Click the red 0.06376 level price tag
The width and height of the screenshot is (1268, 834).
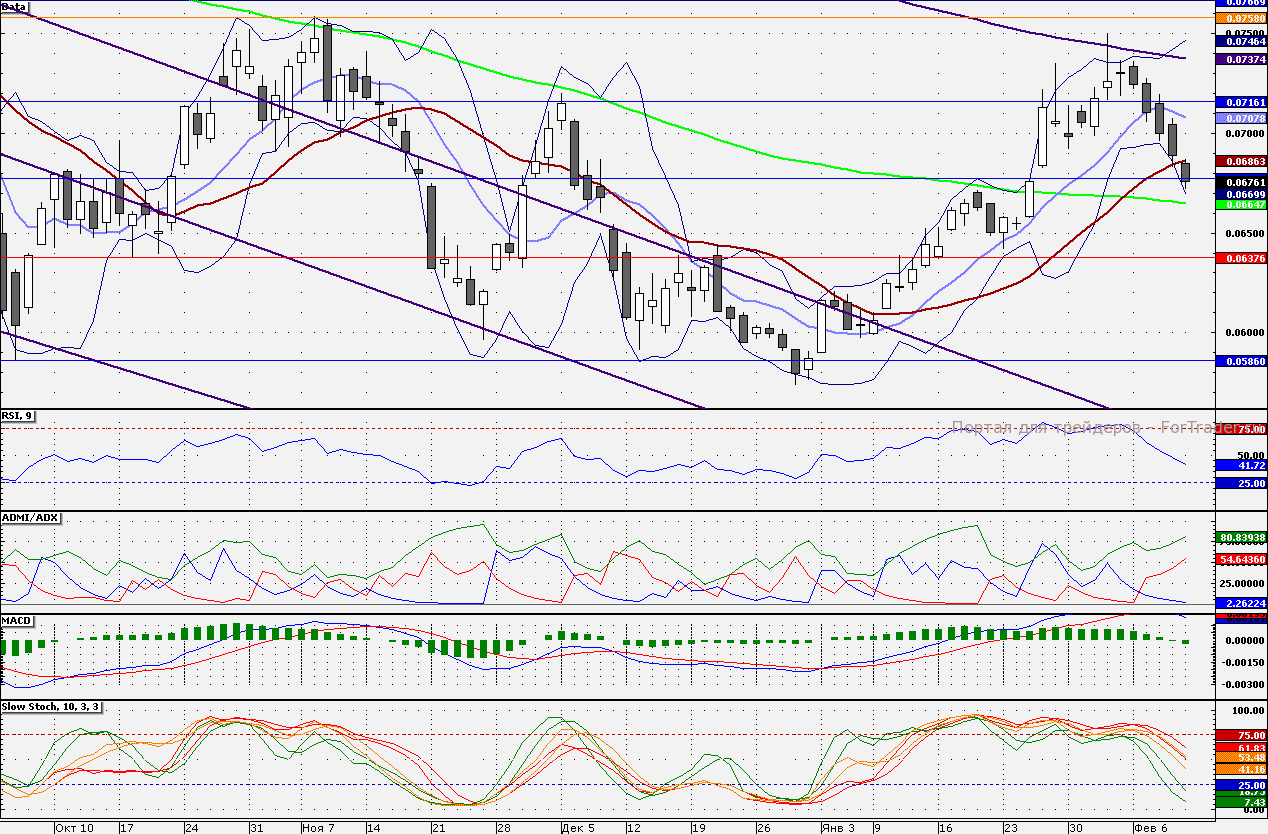(x=1240, y=258)
